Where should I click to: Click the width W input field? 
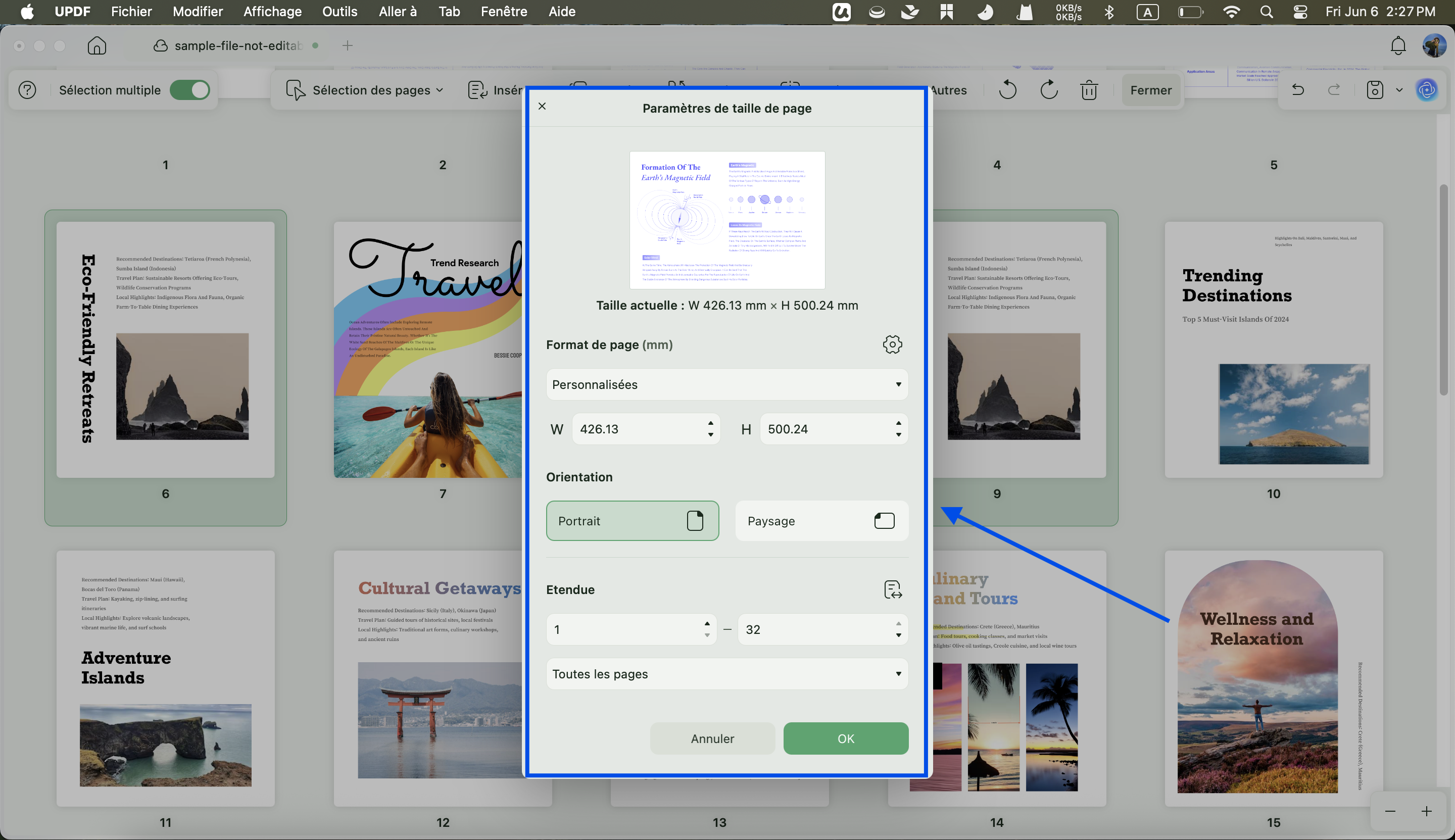point(646,429)
